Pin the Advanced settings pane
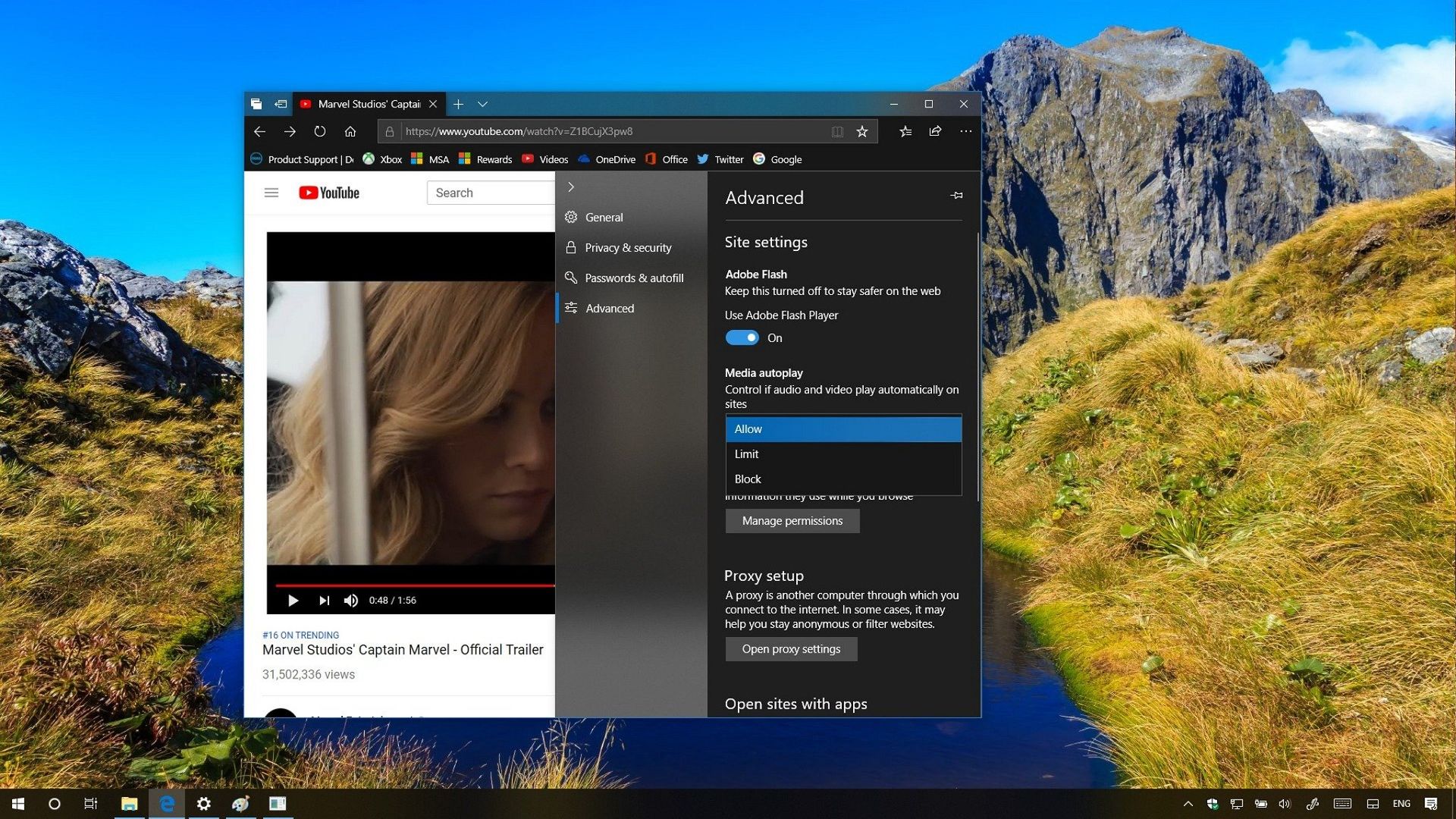The width and height of the screenshot is (1456, 819). pos(956,195)
